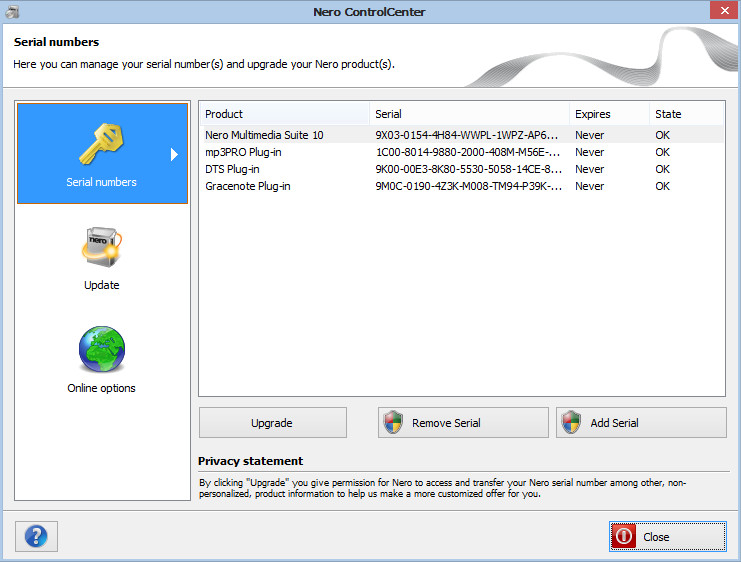
Task: Select the Nero Multimedia Suite 10 row
Action: tap(462, 135)
